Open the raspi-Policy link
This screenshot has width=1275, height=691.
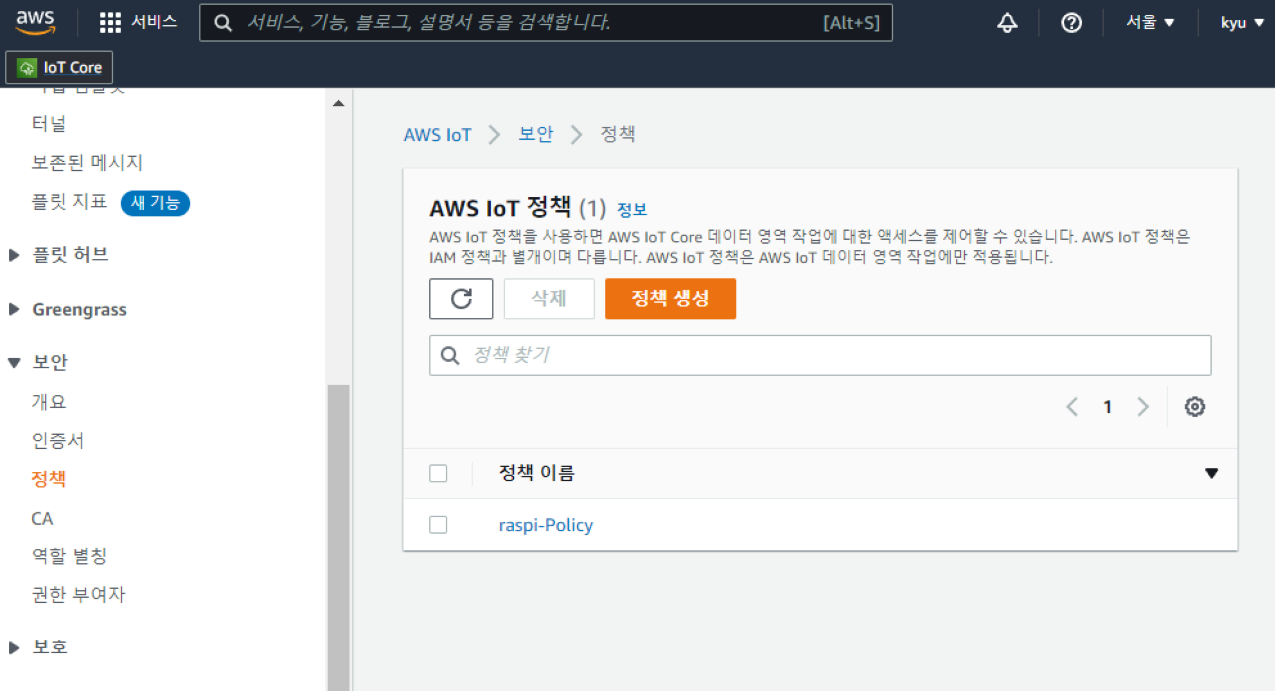pos(546,525)
